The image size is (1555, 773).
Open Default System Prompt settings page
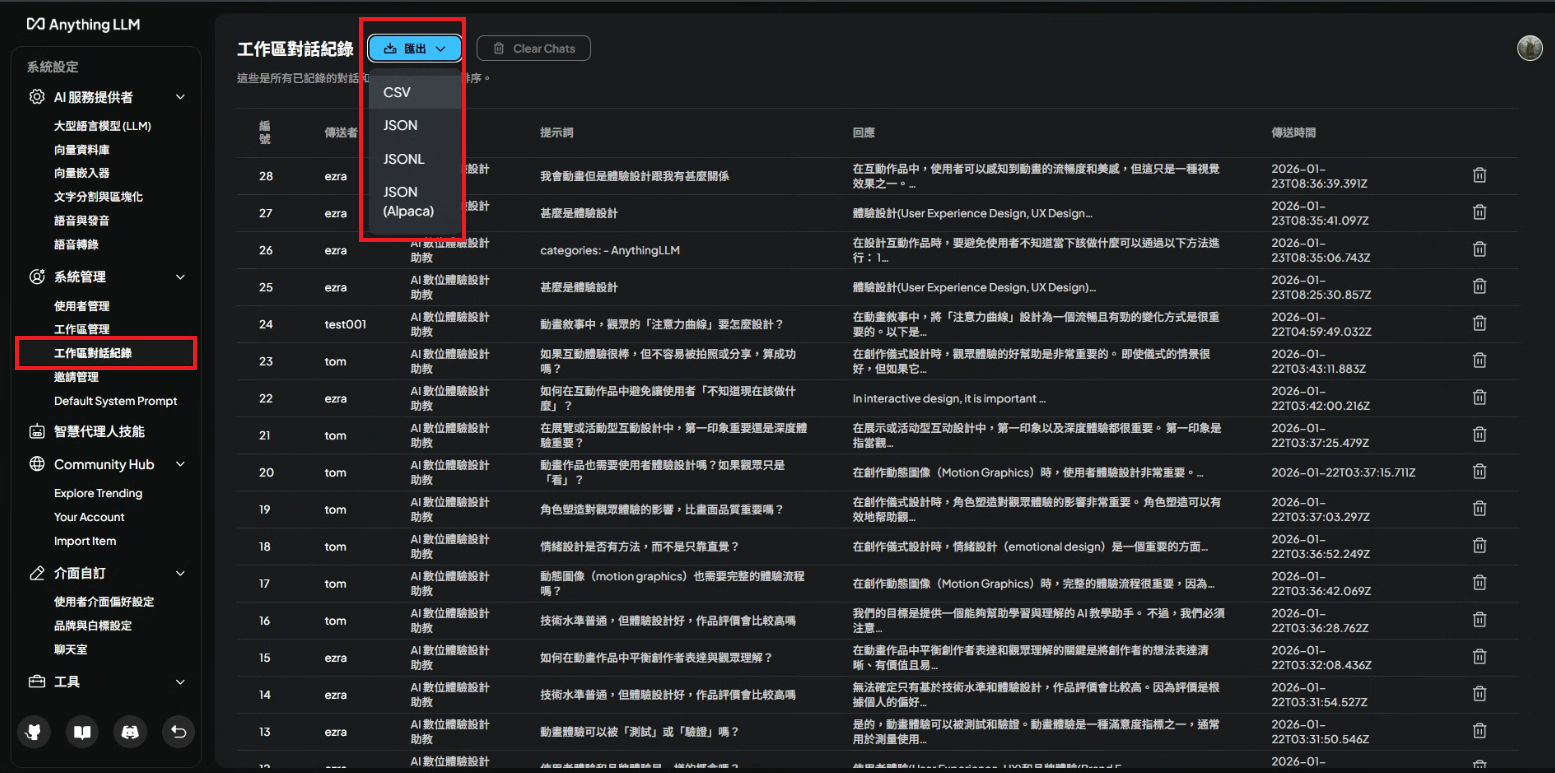[115, 401]
